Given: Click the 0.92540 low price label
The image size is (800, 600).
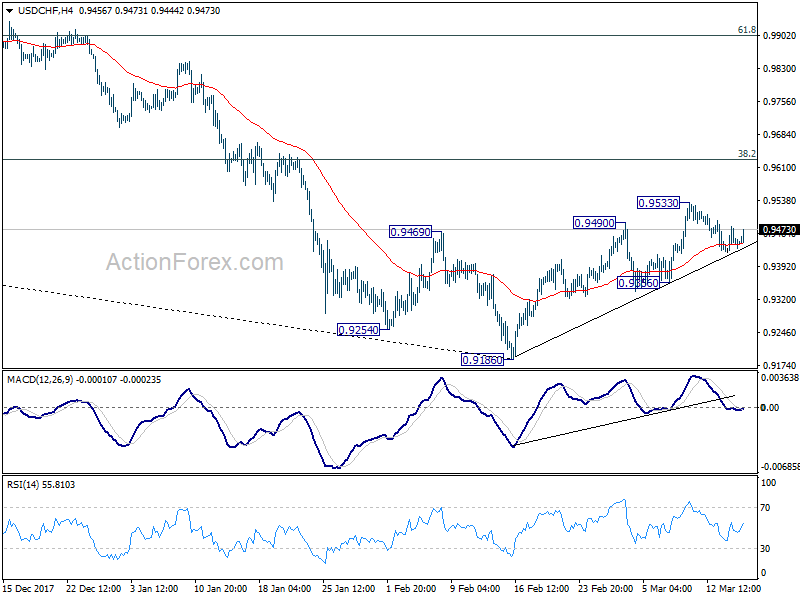Looking at the screenshot, I should coord(359,330).
